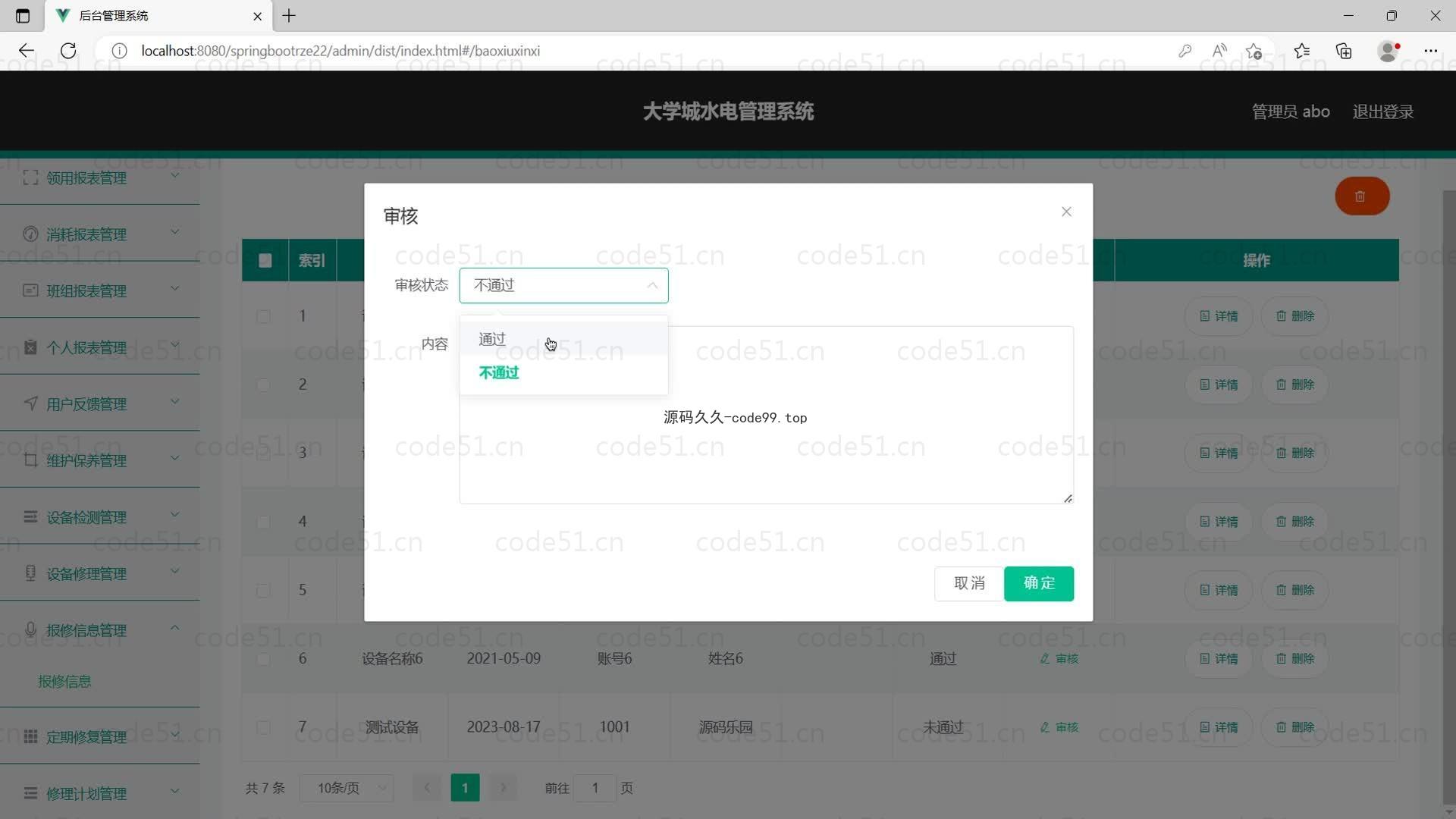Expand 维护保养管理 sidebar menu
The width and height of the screenshot is (1456, 819).
[100, 460]
